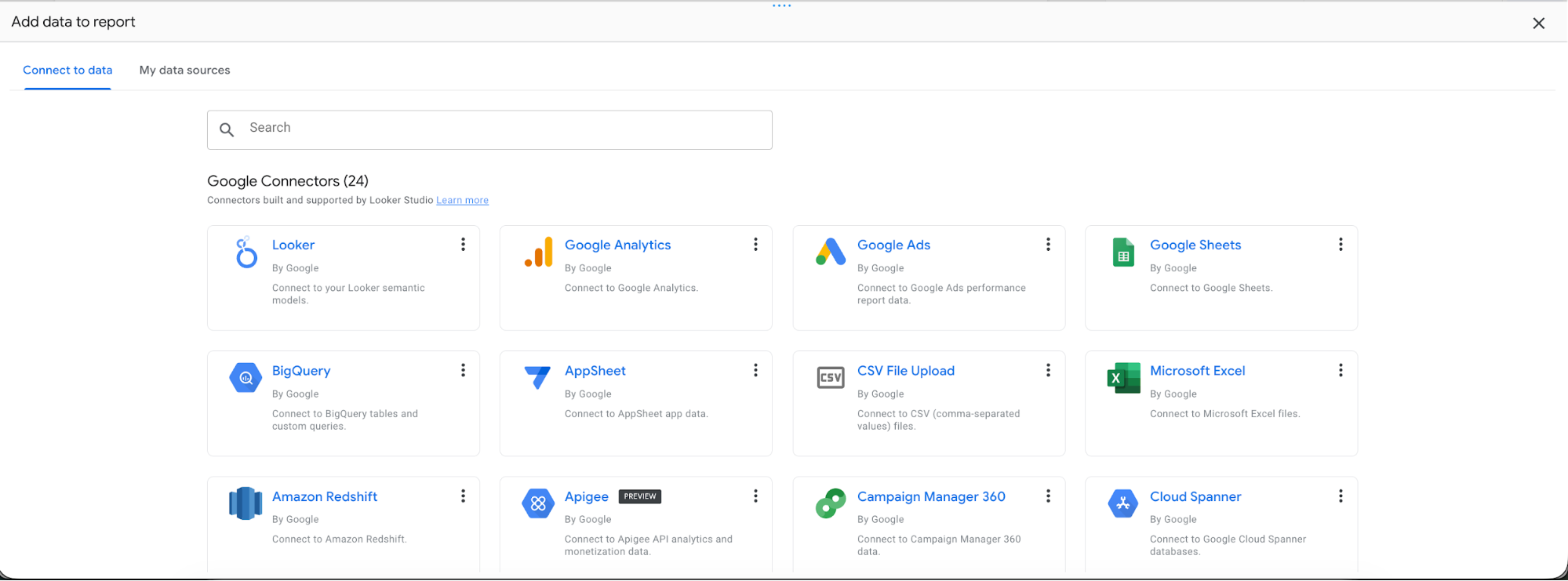Expand options menu for CSV File Upload
This screenshot has width=1568, height=581.
pyautogui.click(x=1048, y=370)
